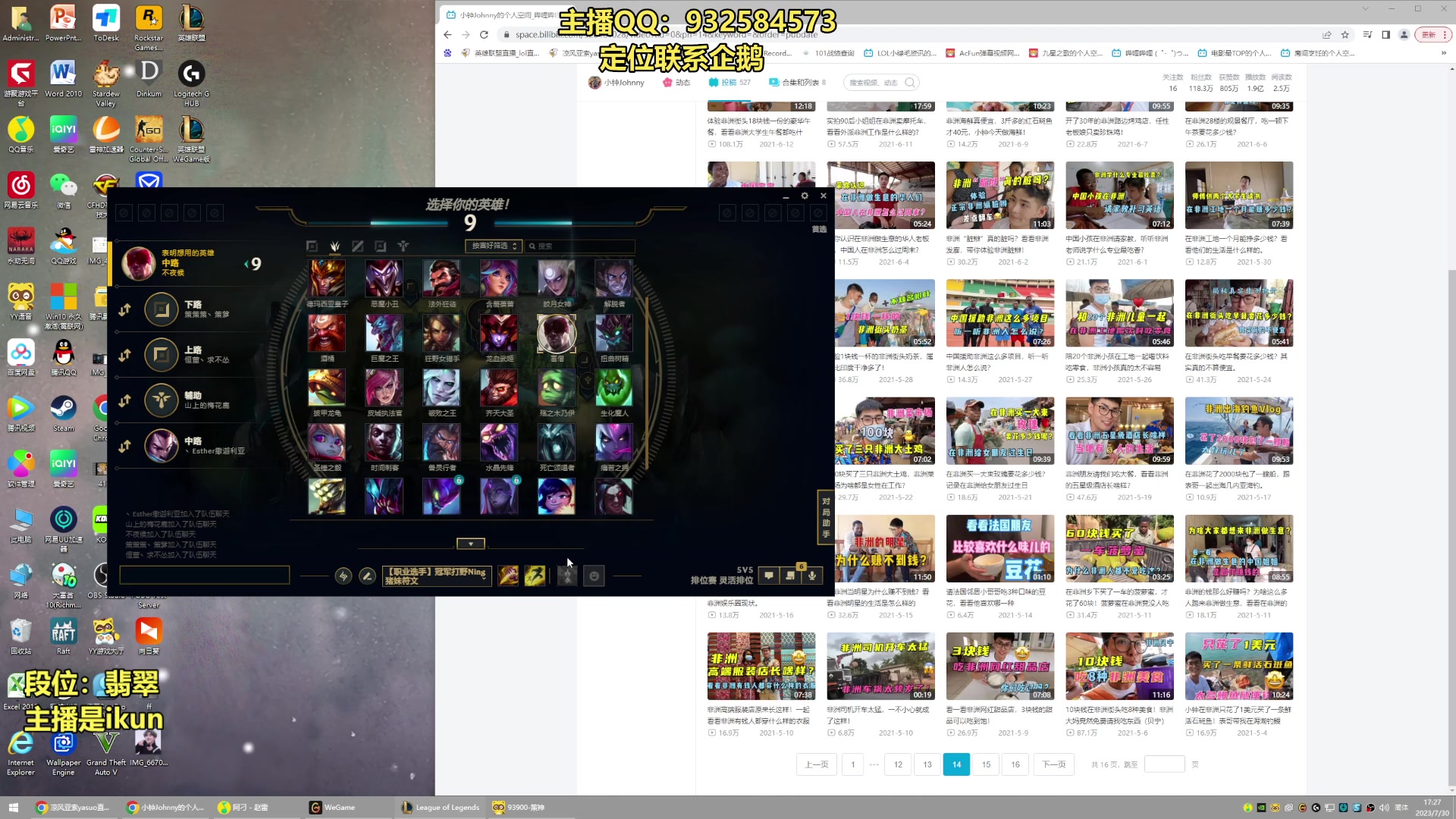Open 按喜好筛选 sort dropdown

click(494, 246)
